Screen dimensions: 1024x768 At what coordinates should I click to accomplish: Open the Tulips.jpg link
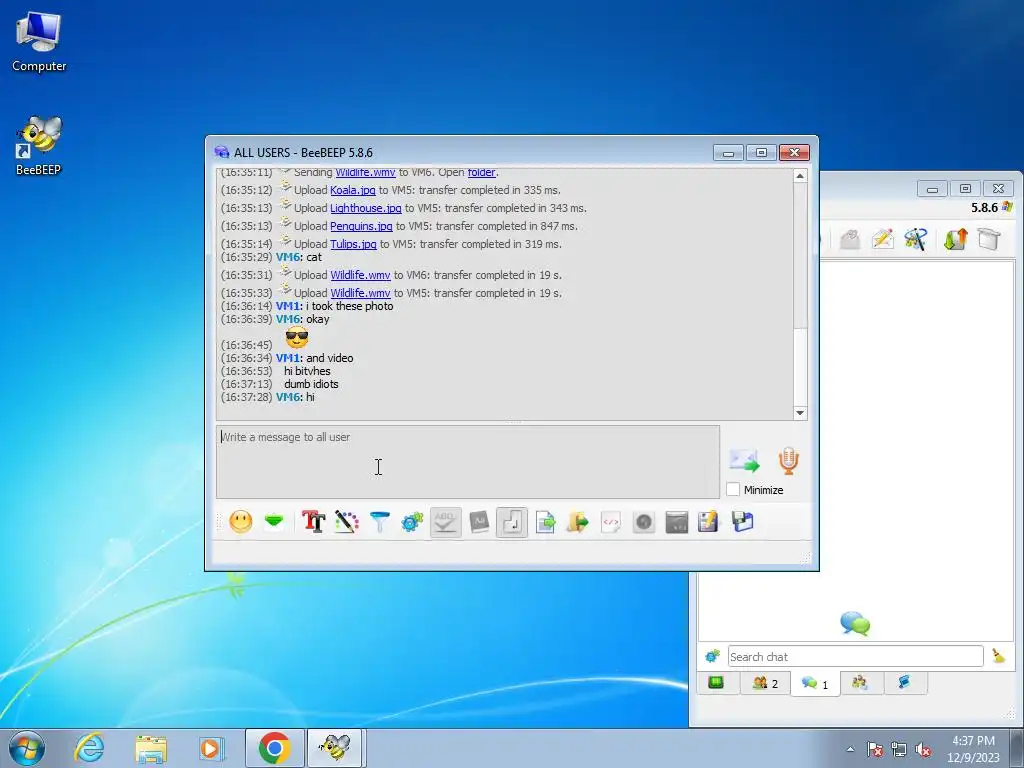(x=353, y=244)
